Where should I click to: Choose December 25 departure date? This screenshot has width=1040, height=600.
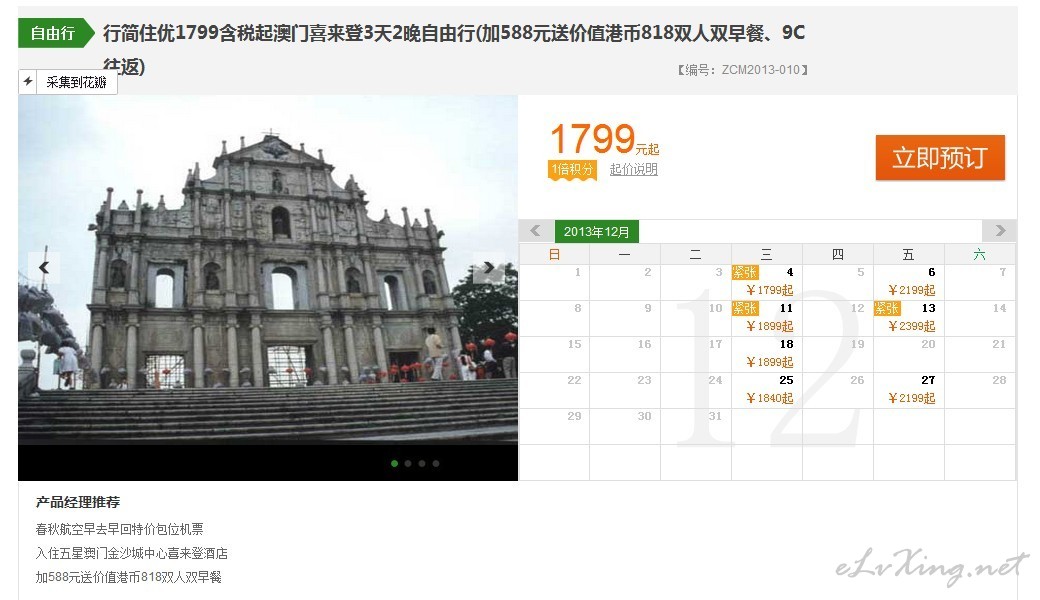coord(767,389)
